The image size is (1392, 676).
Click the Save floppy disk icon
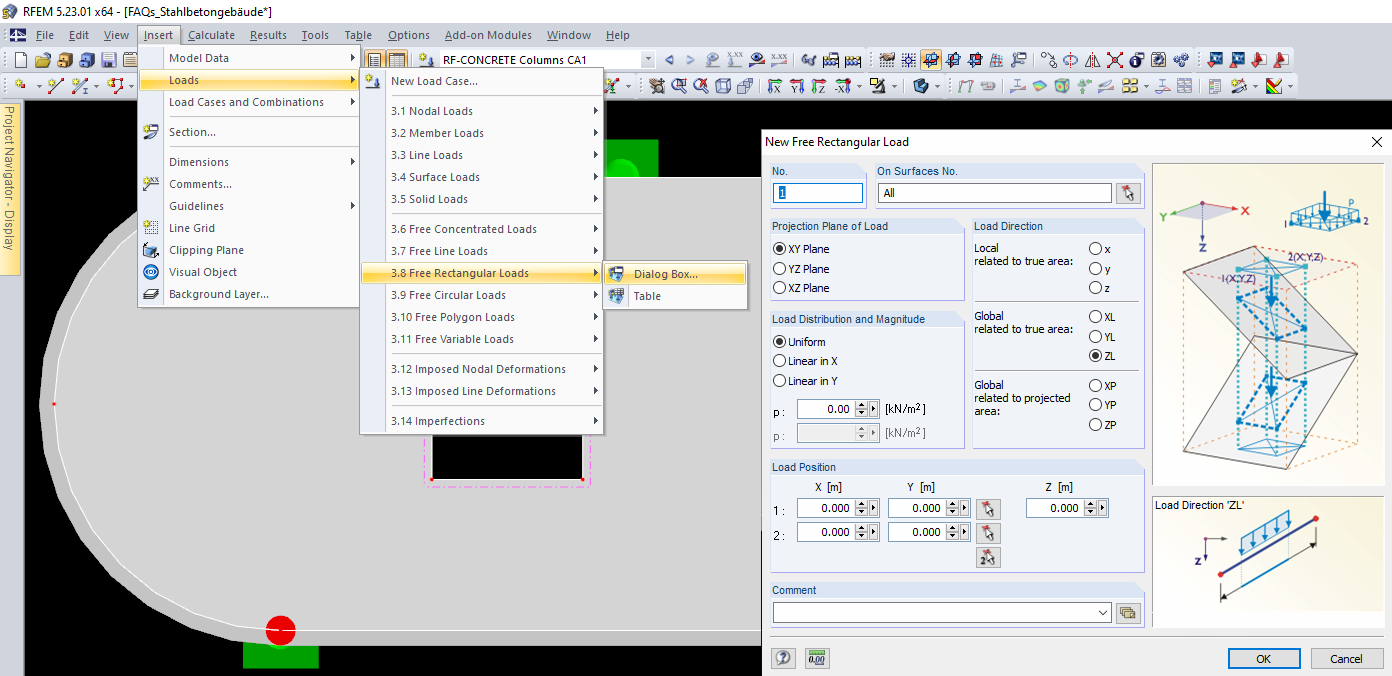[x=109, y=60]
